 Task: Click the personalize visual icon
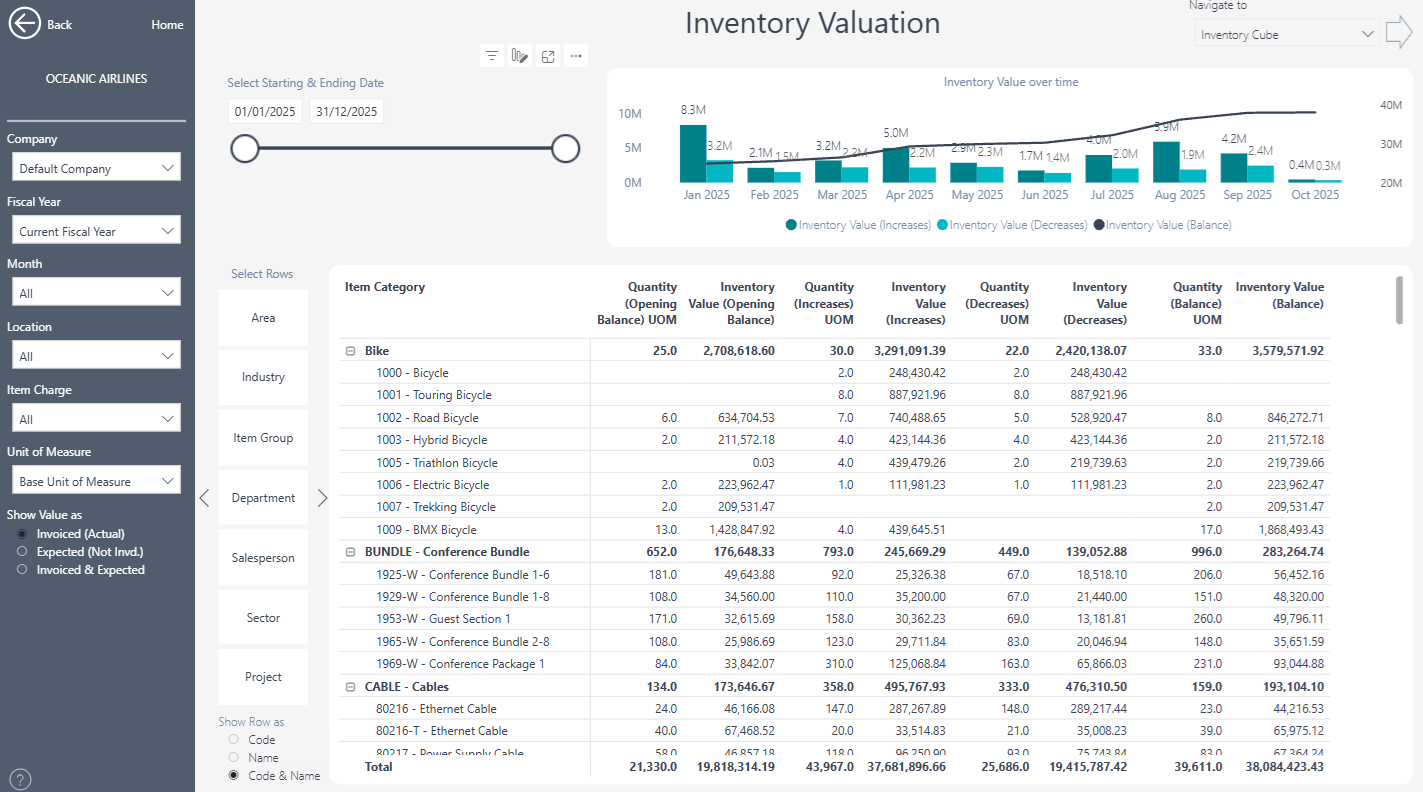(519, 56)
